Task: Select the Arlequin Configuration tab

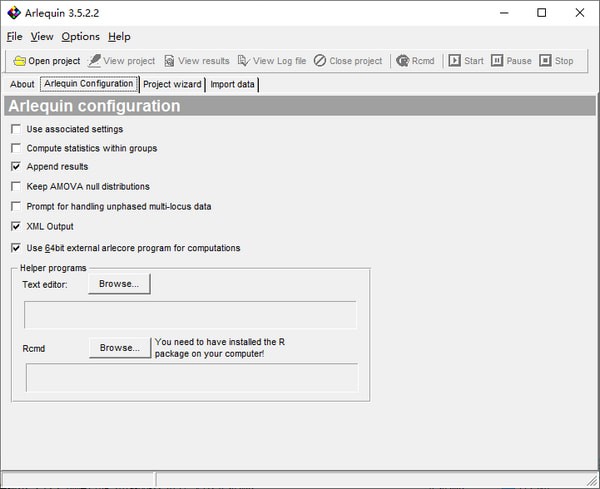Action: tap(89, 84)
